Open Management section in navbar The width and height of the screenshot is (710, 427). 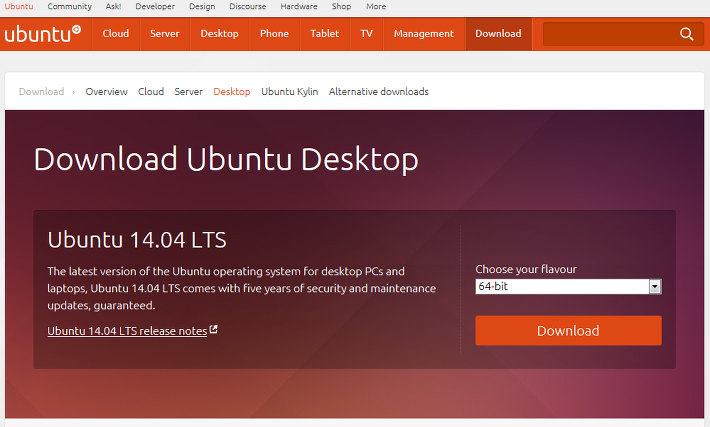[424, 34]
